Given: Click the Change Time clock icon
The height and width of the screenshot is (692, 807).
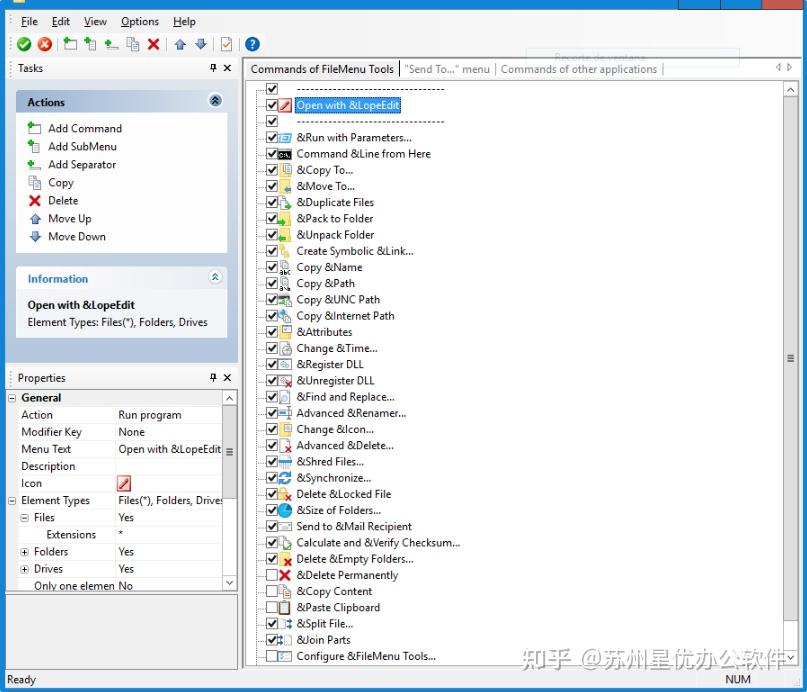Looking at the screenshot, I should click(x=285, y=348).
